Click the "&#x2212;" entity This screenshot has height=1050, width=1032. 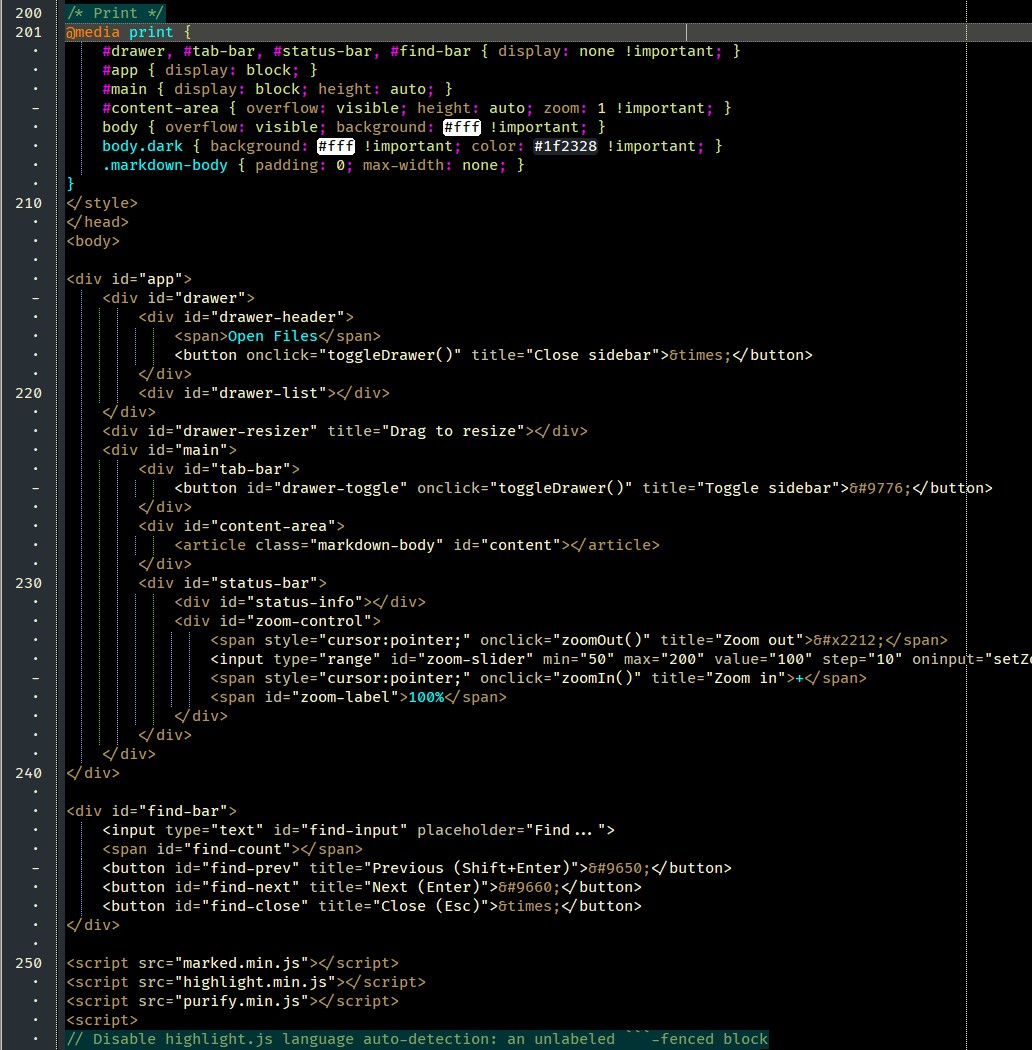[849, 640]
